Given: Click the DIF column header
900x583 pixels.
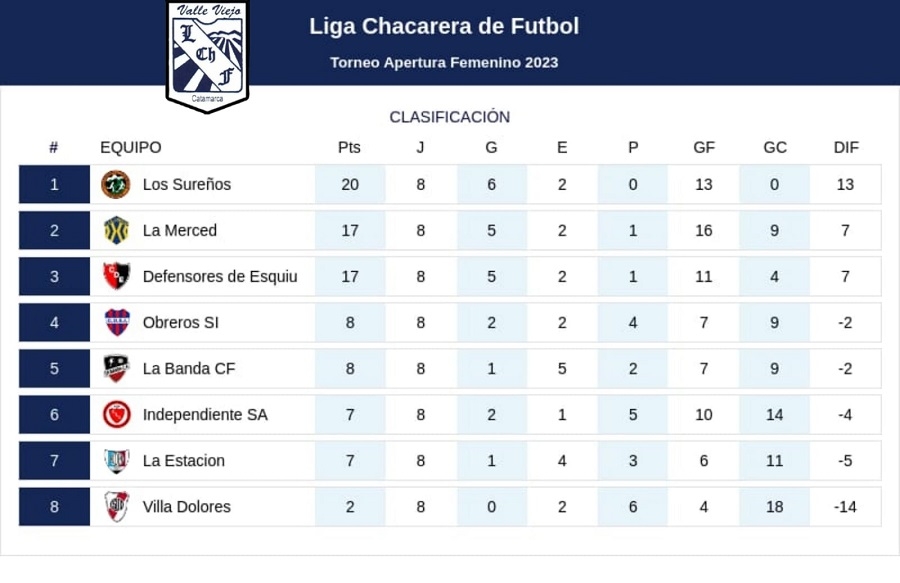Looking at the screenshot, I should 846,148.
